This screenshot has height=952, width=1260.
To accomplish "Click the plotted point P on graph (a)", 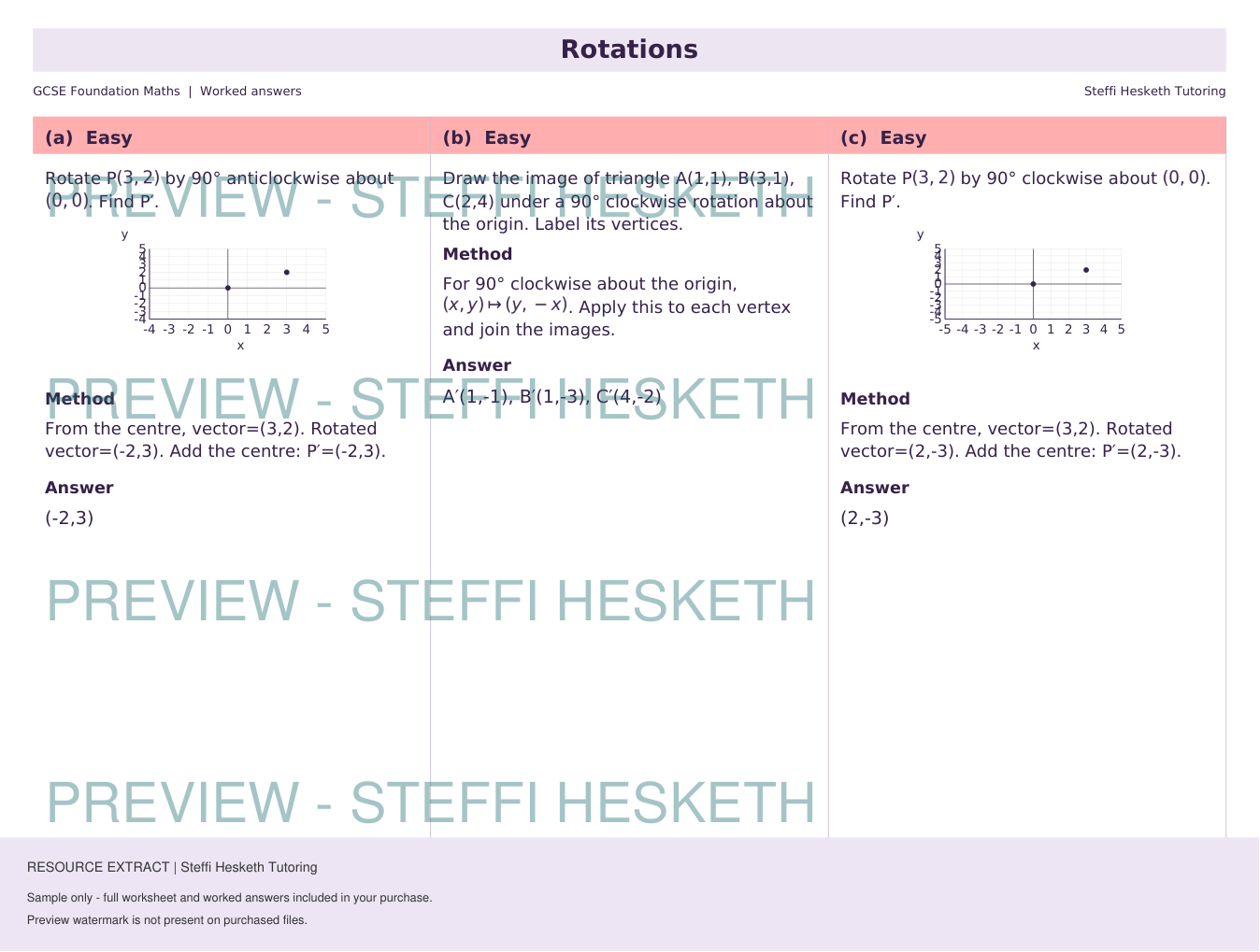I will (286, 272).
